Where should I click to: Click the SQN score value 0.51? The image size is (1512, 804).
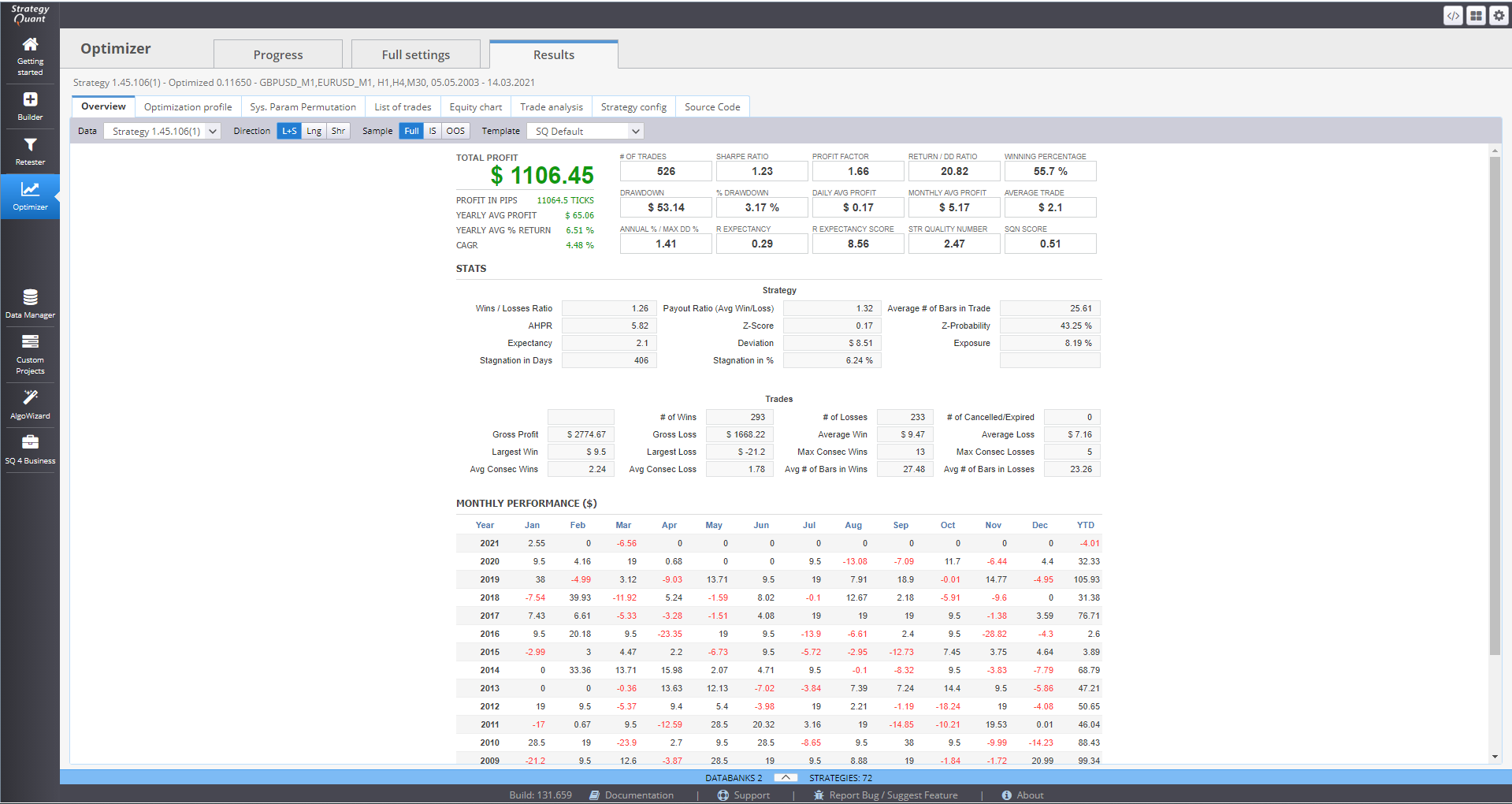(x=1050, y=244)
